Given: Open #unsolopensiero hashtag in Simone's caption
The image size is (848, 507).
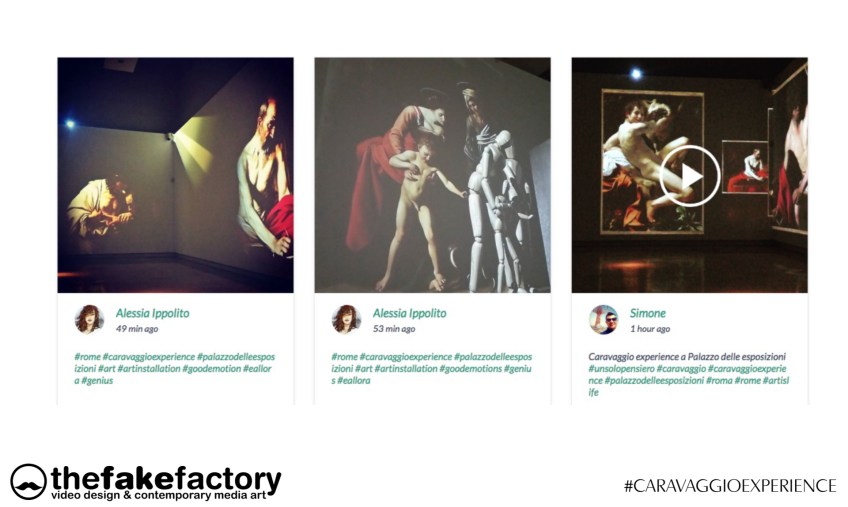Looking at the screenshot, I should coord(621,368).
